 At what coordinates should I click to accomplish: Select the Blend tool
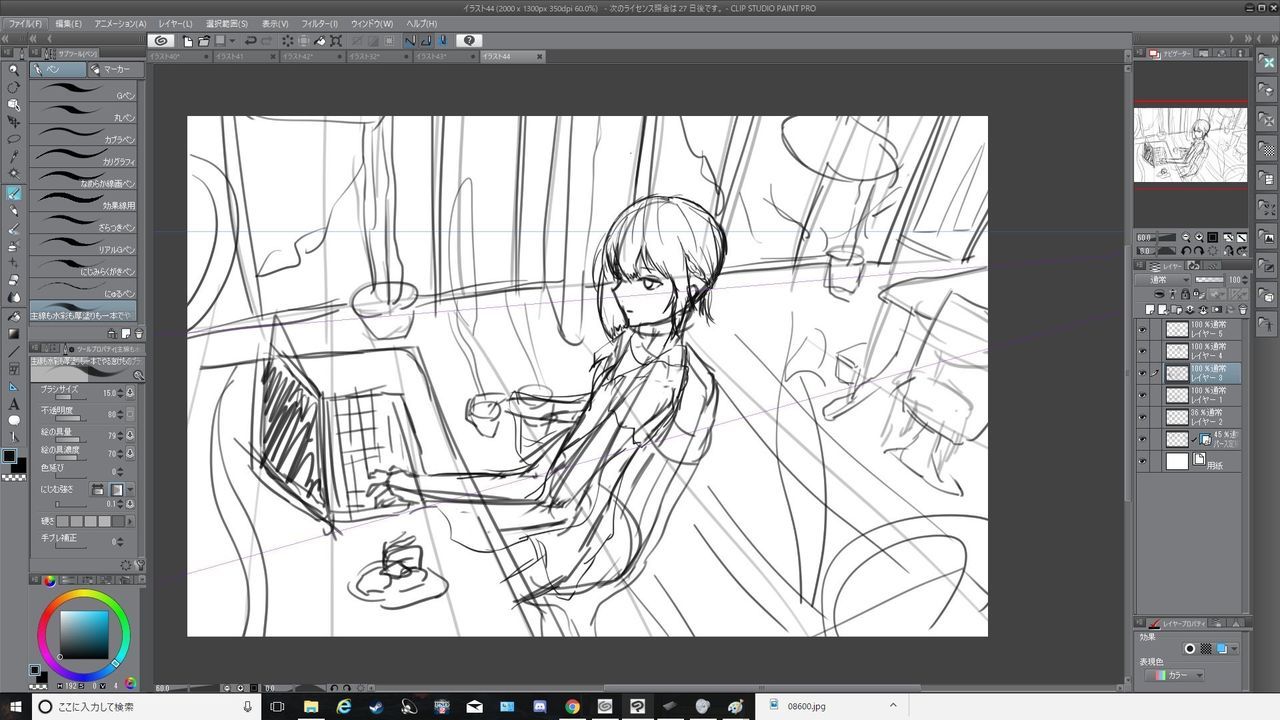14,298
